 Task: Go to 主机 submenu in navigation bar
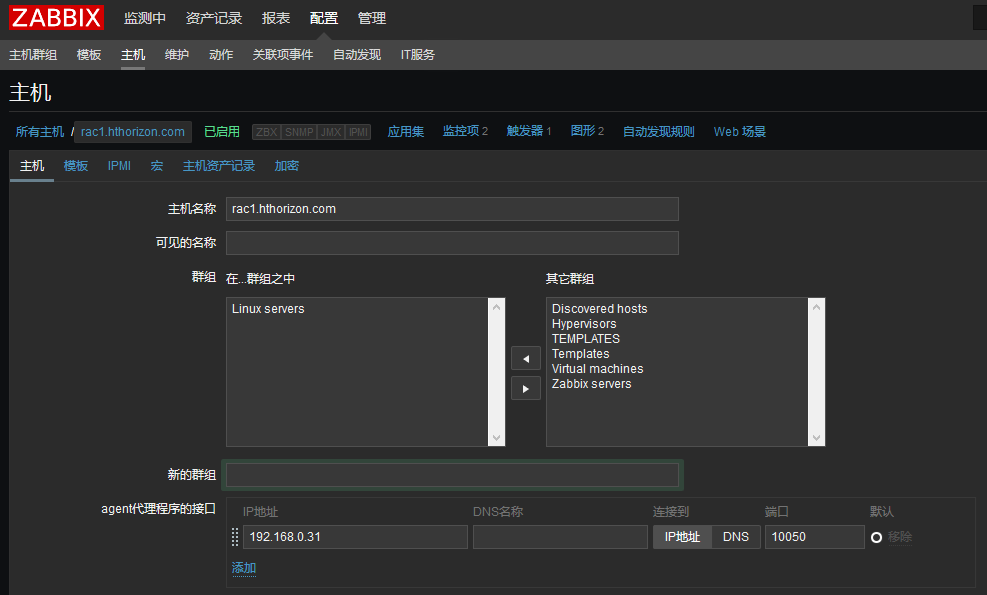tap(133, 55)
